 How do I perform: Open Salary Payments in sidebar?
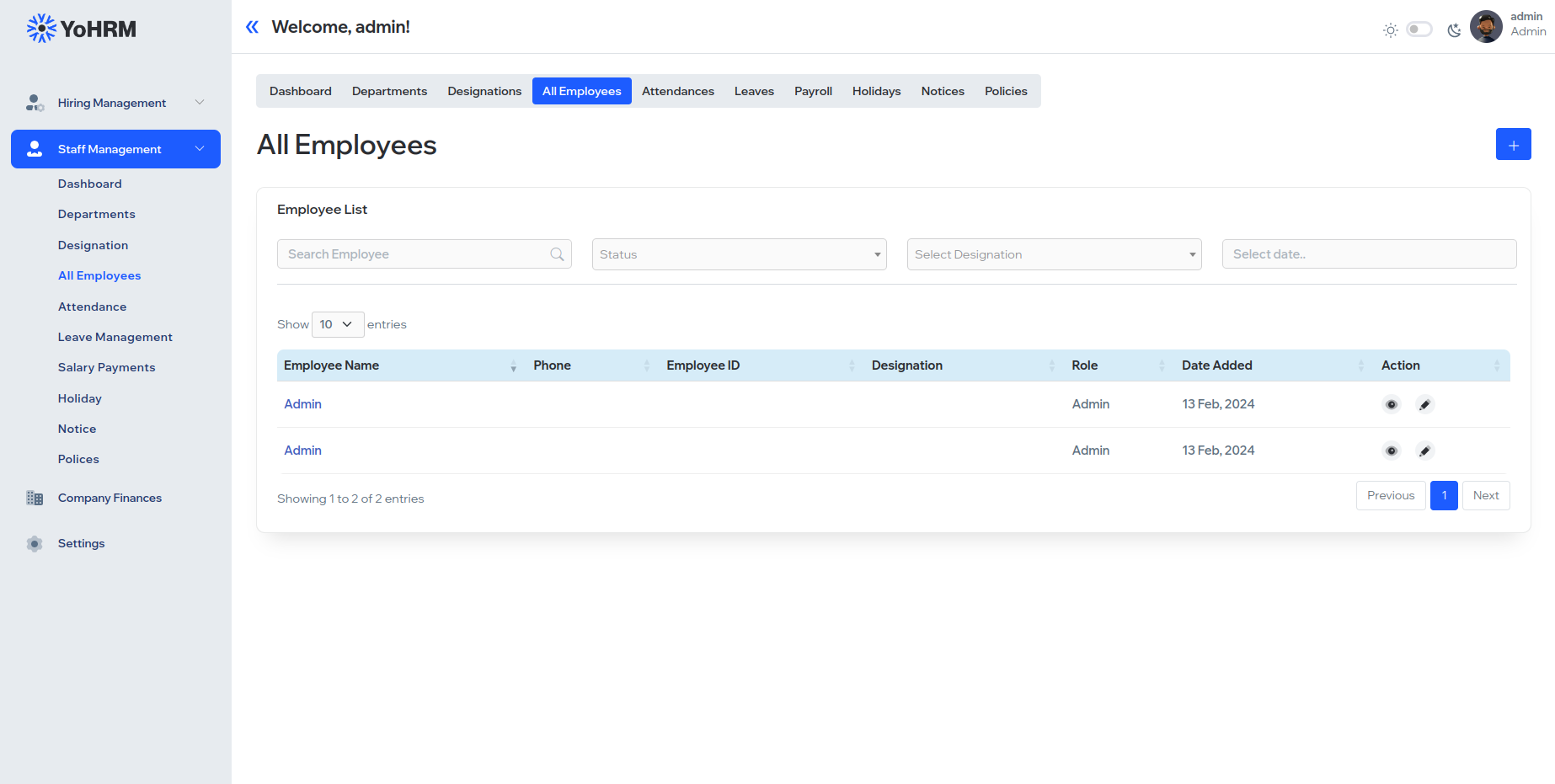107,367
